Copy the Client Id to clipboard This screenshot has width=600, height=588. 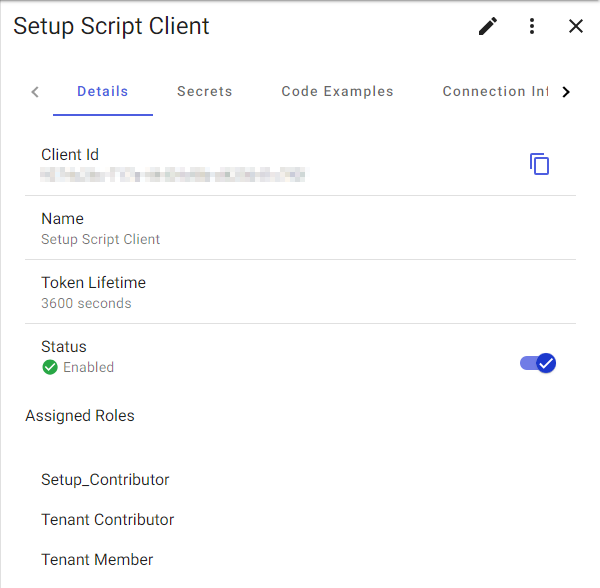pyautogui.click(x=539, y=164)
